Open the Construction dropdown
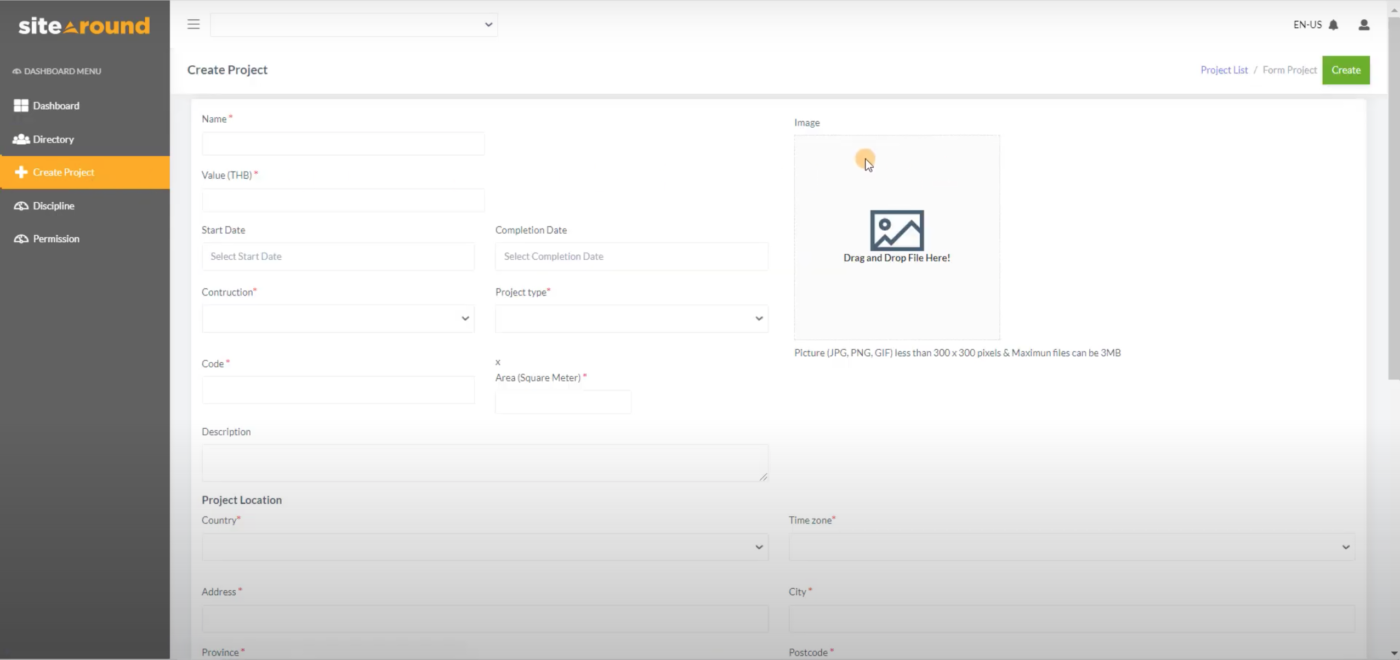 [338, 318]
